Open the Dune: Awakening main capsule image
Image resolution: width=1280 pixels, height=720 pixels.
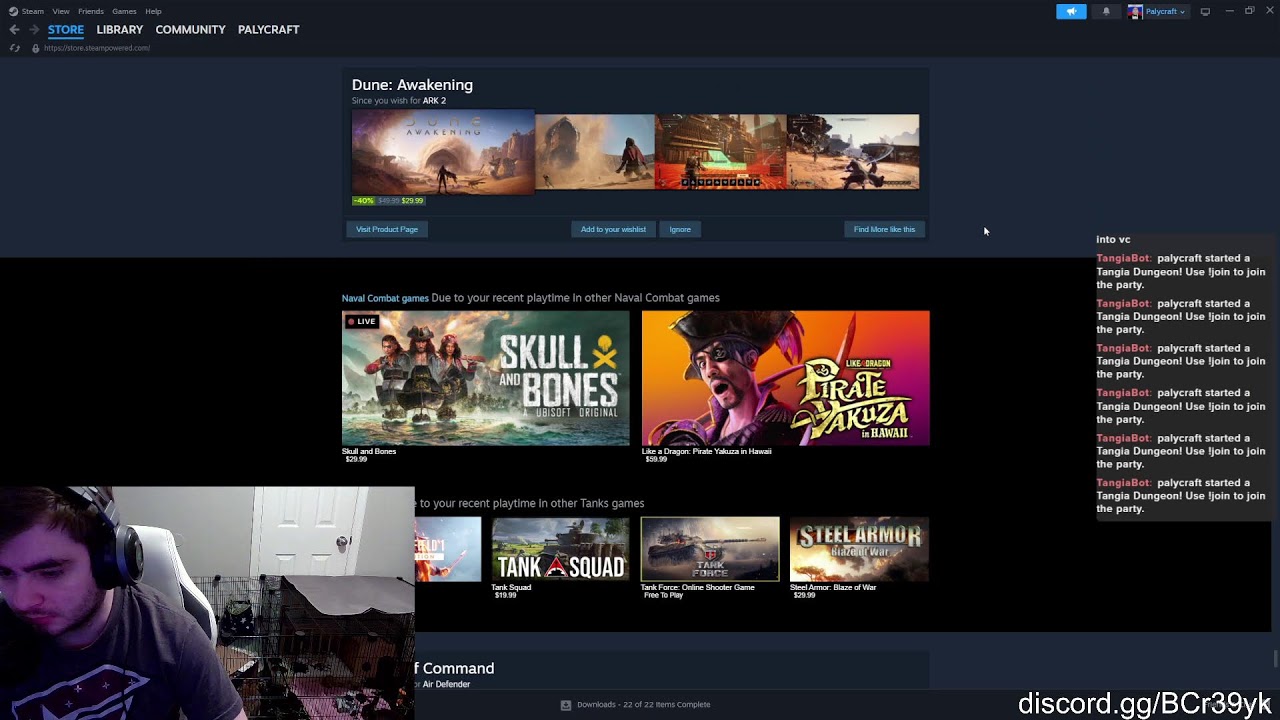pos(443,151)
